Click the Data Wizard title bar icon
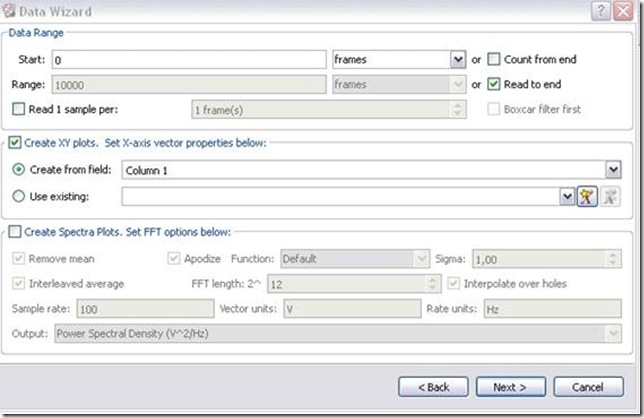 [11, 10]
